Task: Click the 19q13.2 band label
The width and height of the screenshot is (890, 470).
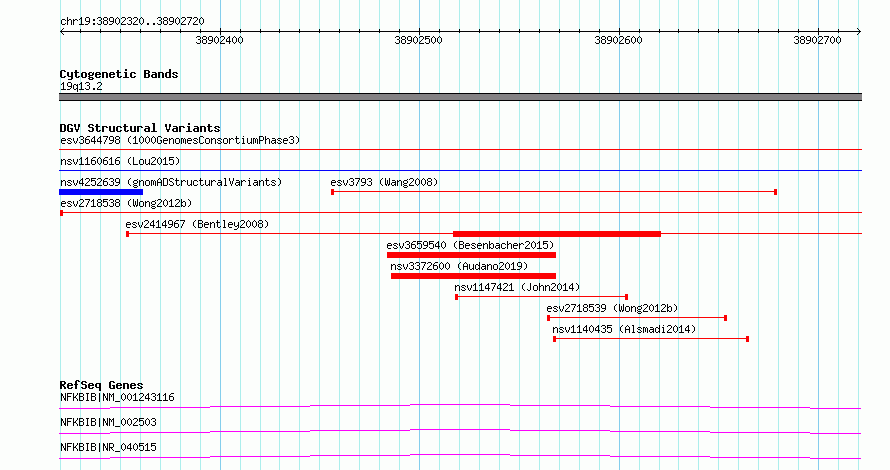Action: 81,86
